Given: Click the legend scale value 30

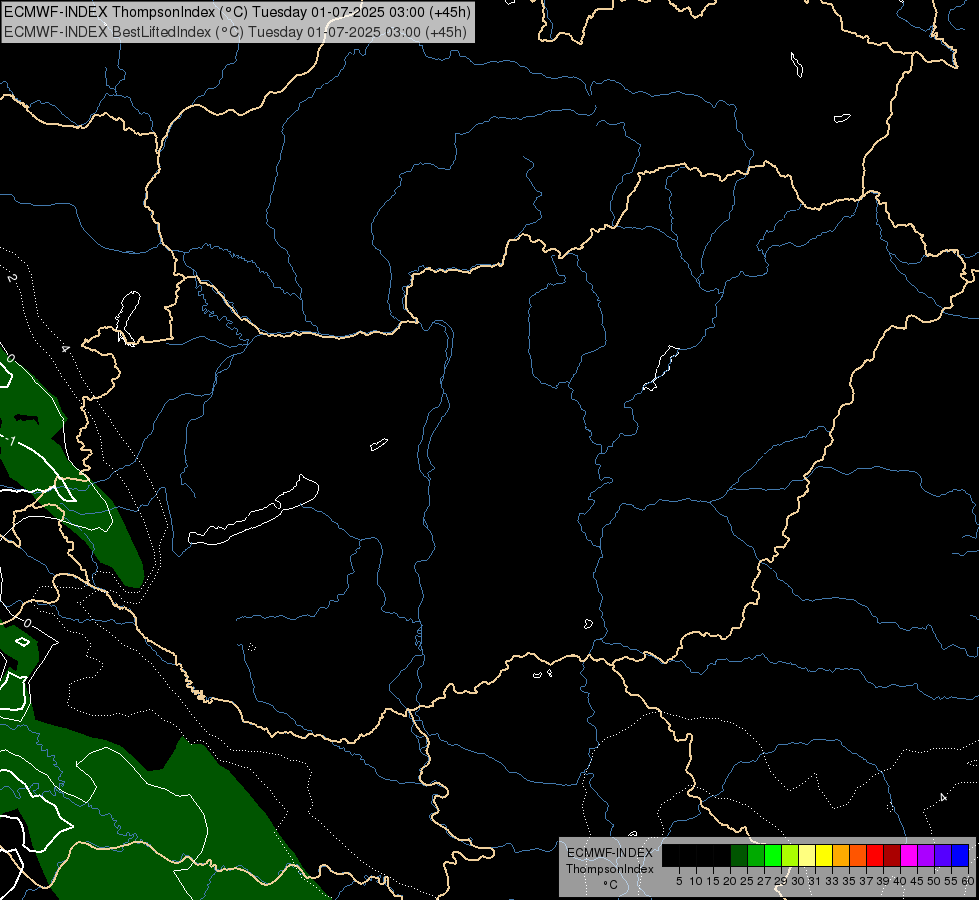Looking at the screenshot, I should click(799, 881).
